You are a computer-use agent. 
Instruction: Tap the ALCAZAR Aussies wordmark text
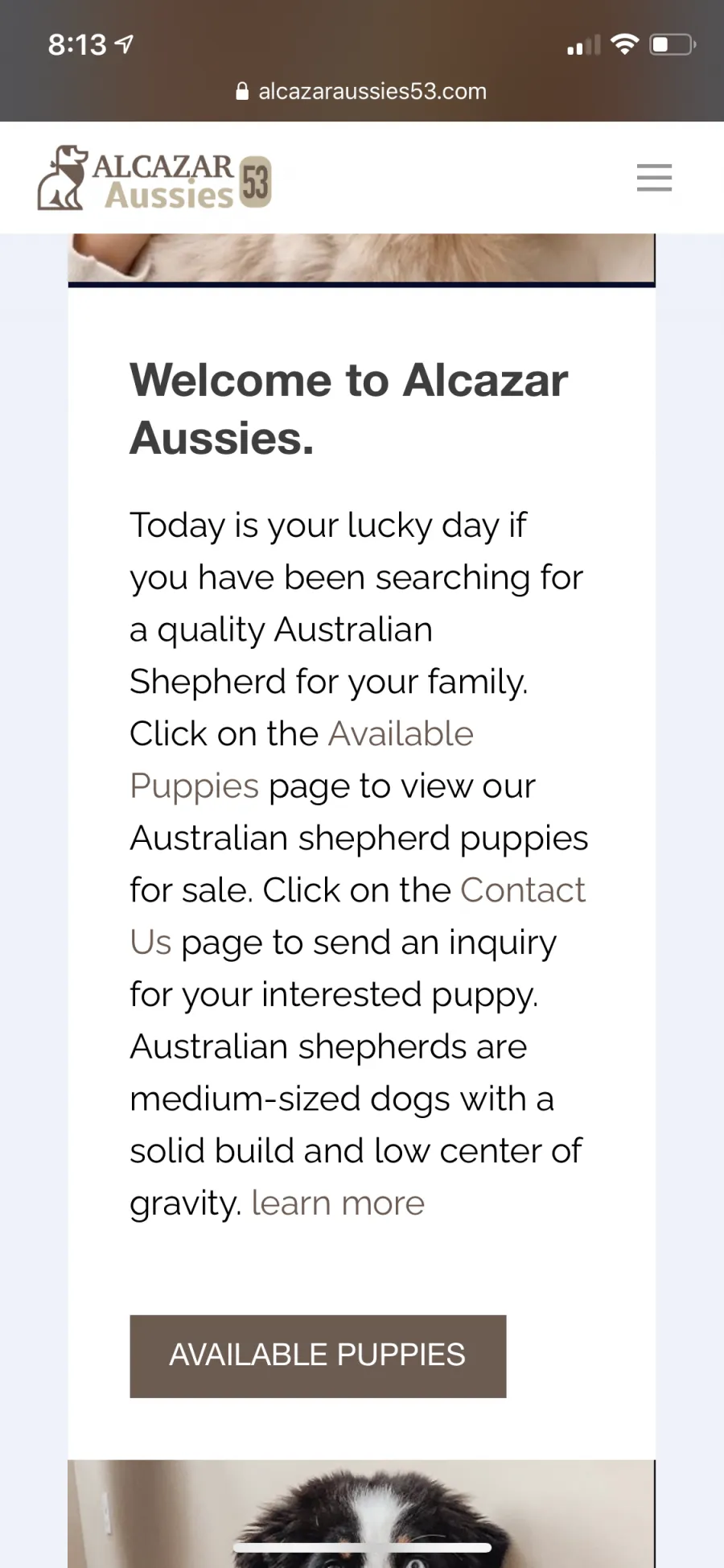pyautogui.click(x=163, y=181)
